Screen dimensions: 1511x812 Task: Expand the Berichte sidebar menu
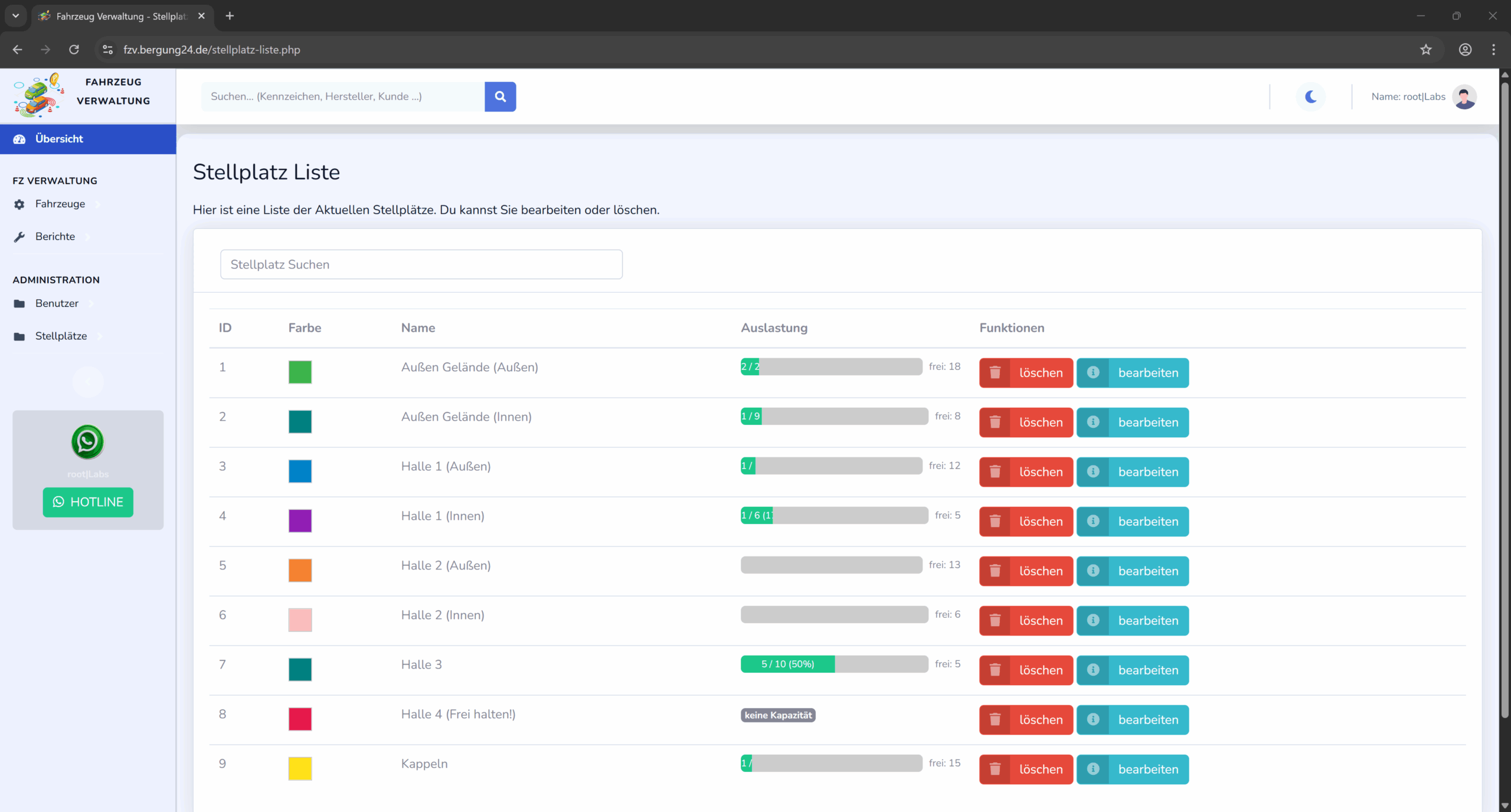tap(55, 237)
